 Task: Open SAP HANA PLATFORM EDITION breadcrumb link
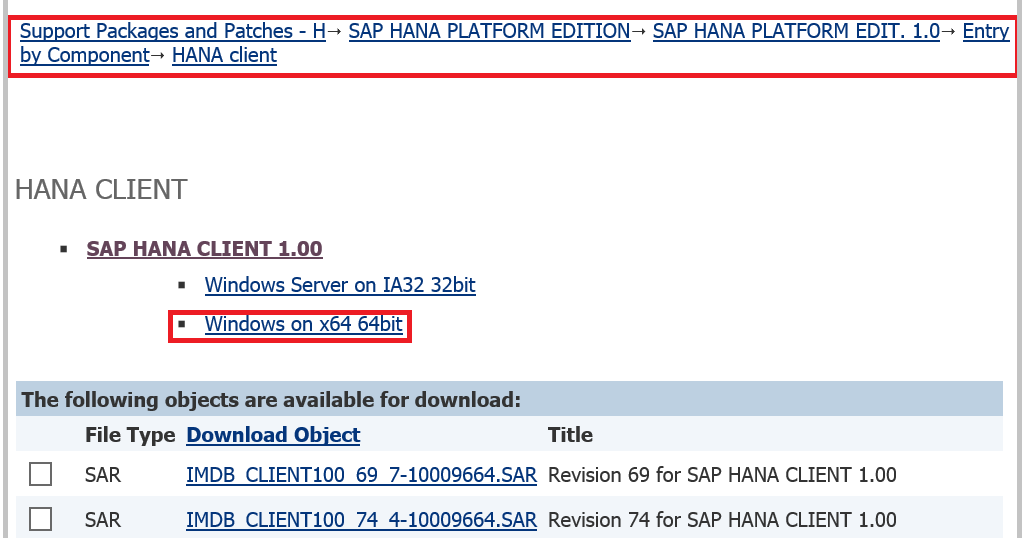(489, 31)
